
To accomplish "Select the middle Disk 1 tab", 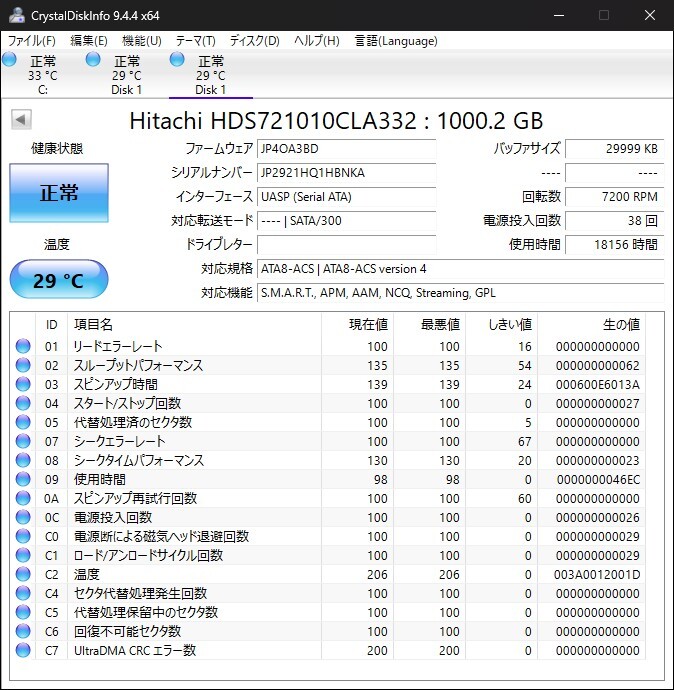I will [126, 75].
